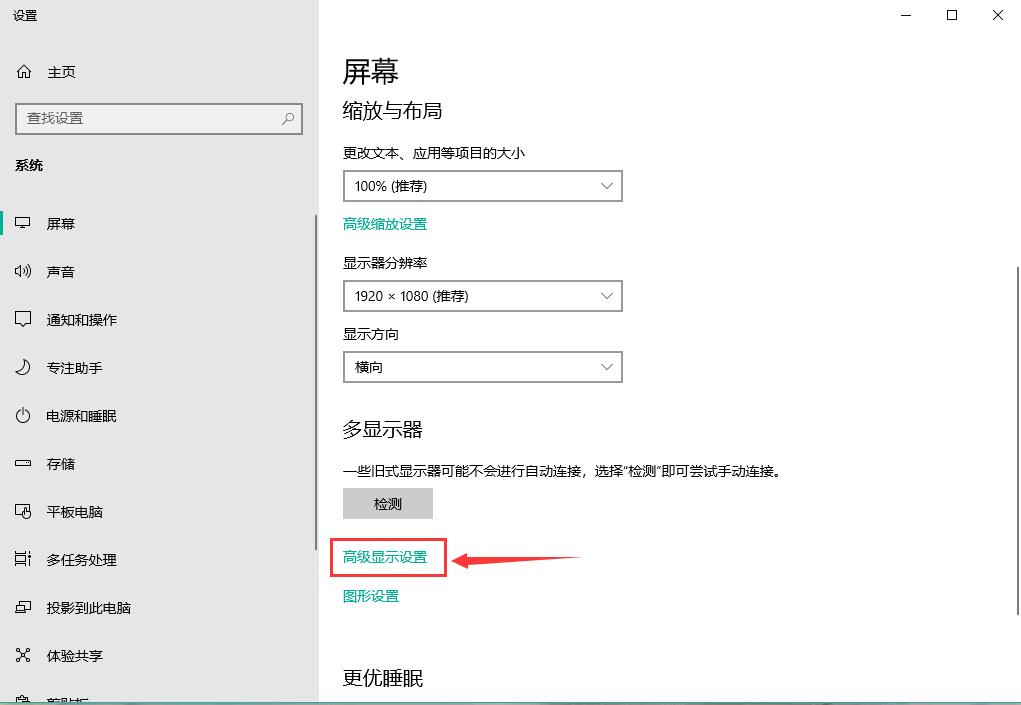This screenshot has height=705, width=1021.
Task: Maximize the 设置 window
Action: (952, 15)
